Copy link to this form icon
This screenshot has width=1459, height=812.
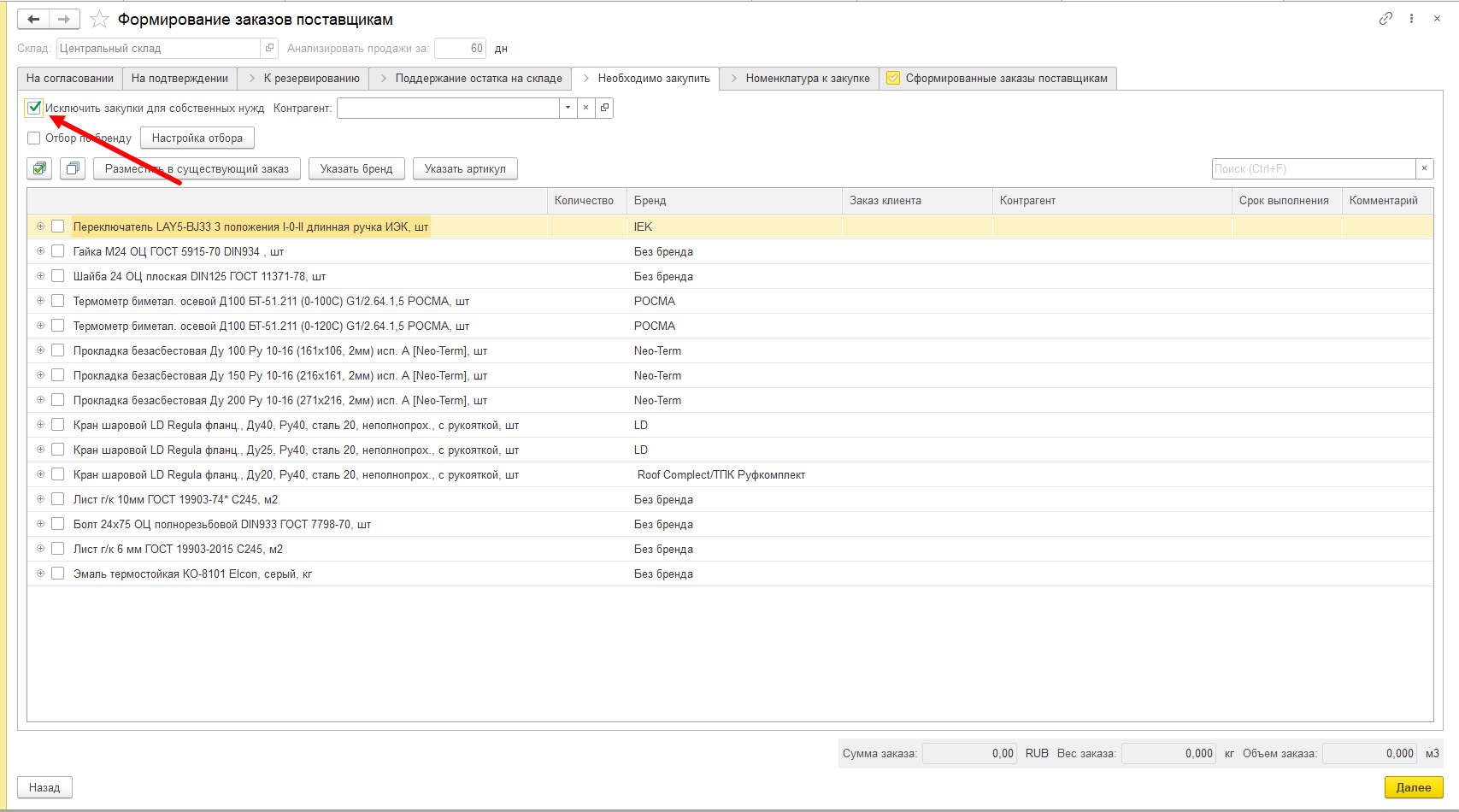coord(1385,19)
